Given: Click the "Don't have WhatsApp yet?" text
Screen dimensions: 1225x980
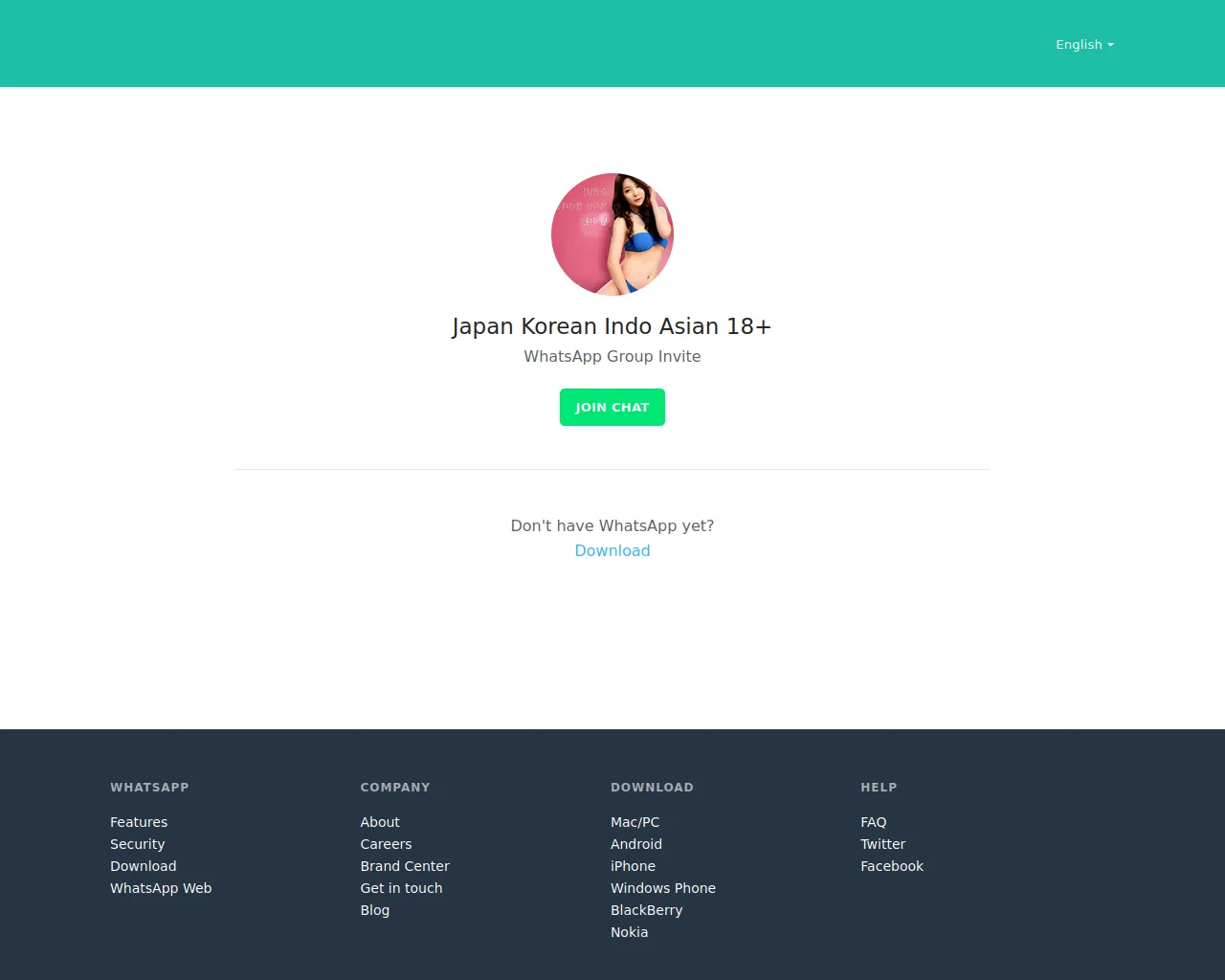Looking at the screenshot, I should point(612,525).
